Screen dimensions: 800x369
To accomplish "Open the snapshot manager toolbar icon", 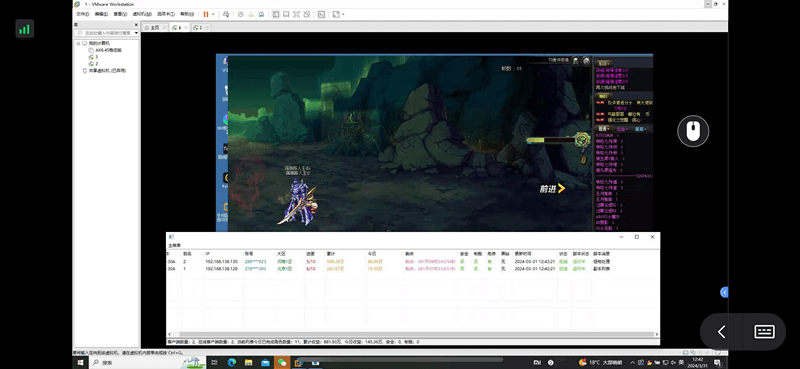I will pyautogui.click(x=261, y=14).
